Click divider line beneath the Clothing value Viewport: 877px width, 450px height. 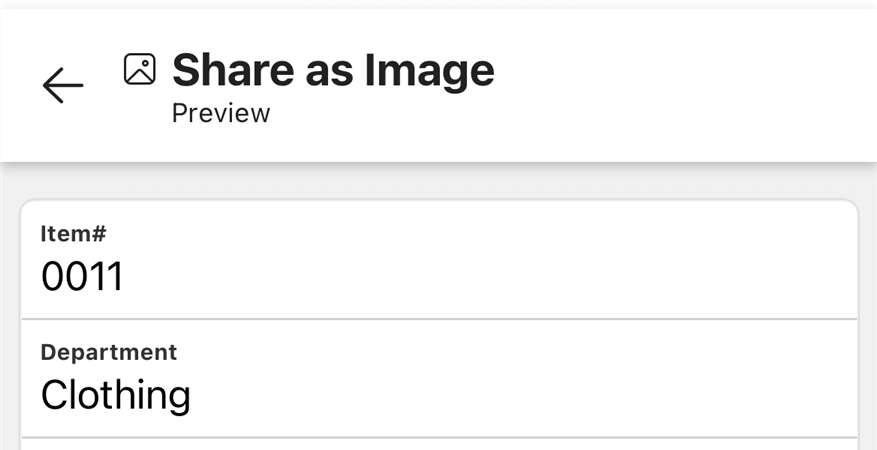pos(439,437)
